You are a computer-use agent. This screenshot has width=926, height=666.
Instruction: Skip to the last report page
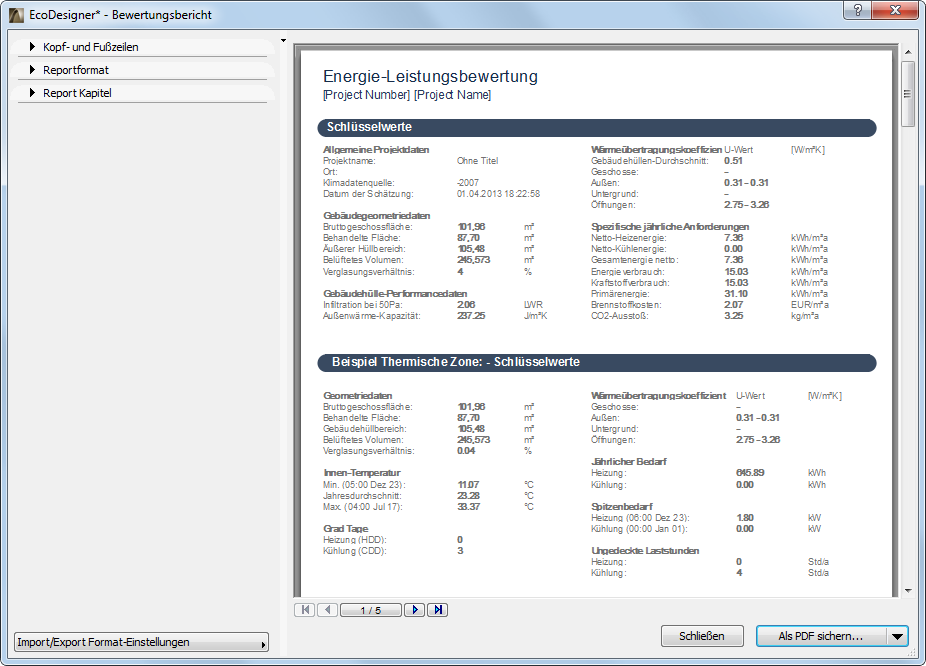pyautogui.click(x=437, y=609)
